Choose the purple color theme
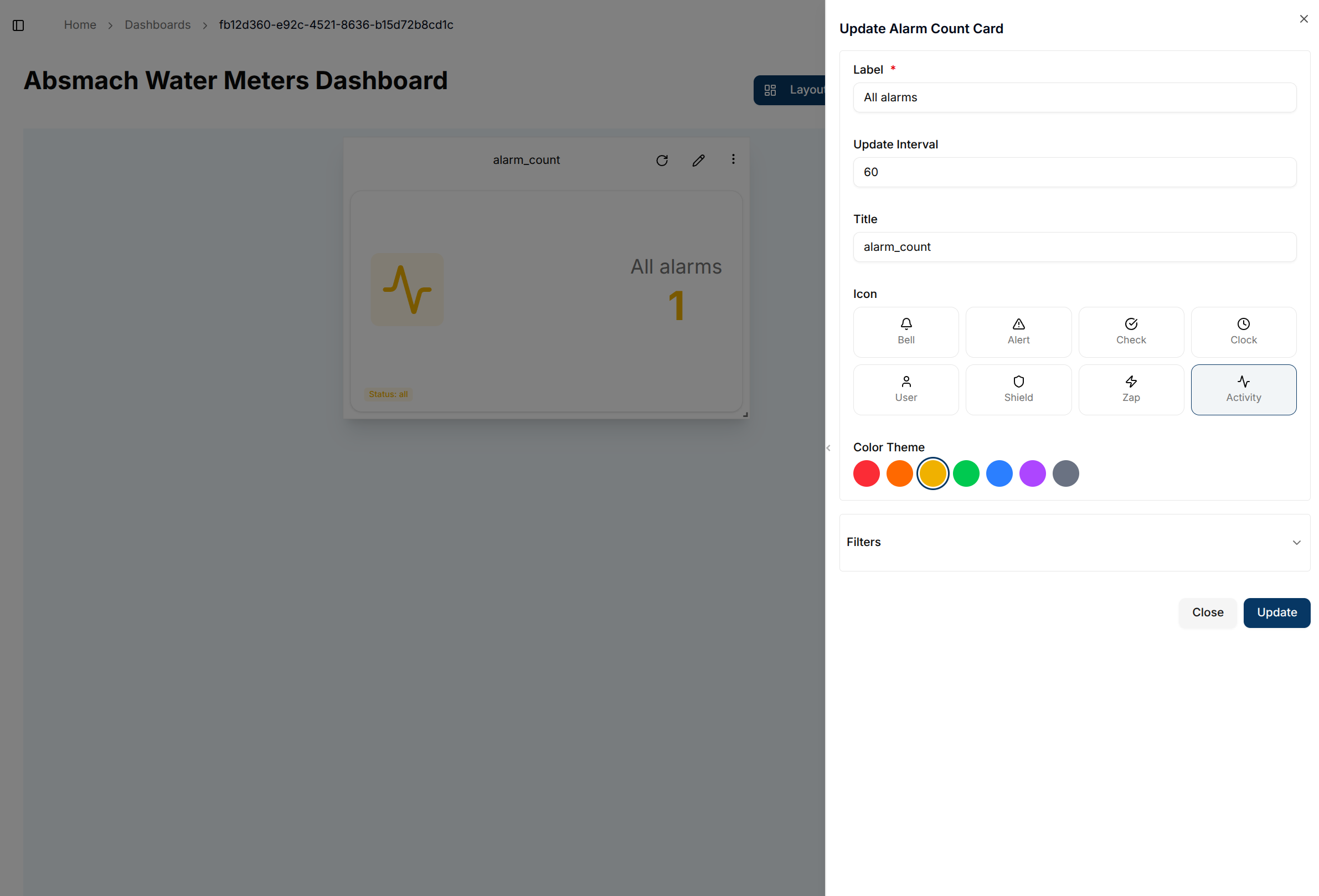This screenshot has width=1319, height=896. point(1032,473)
